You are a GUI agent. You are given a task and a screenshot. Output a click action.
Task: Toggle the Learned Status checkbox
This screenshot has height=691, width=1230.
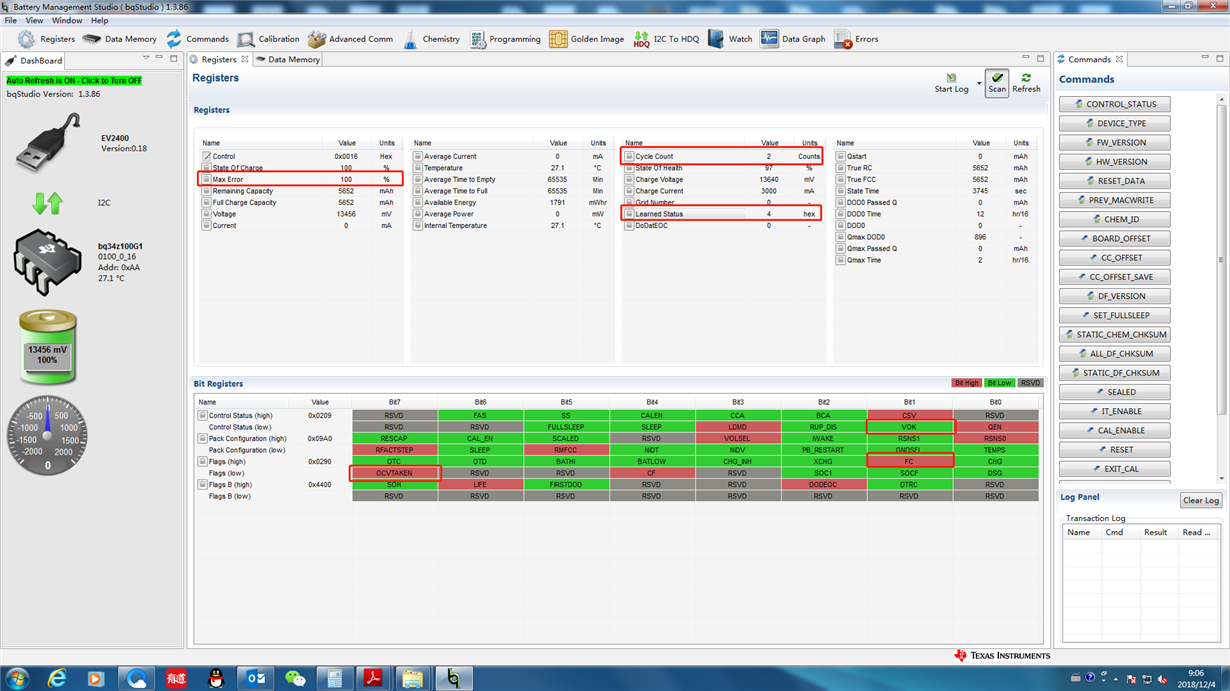coord(629,214)
